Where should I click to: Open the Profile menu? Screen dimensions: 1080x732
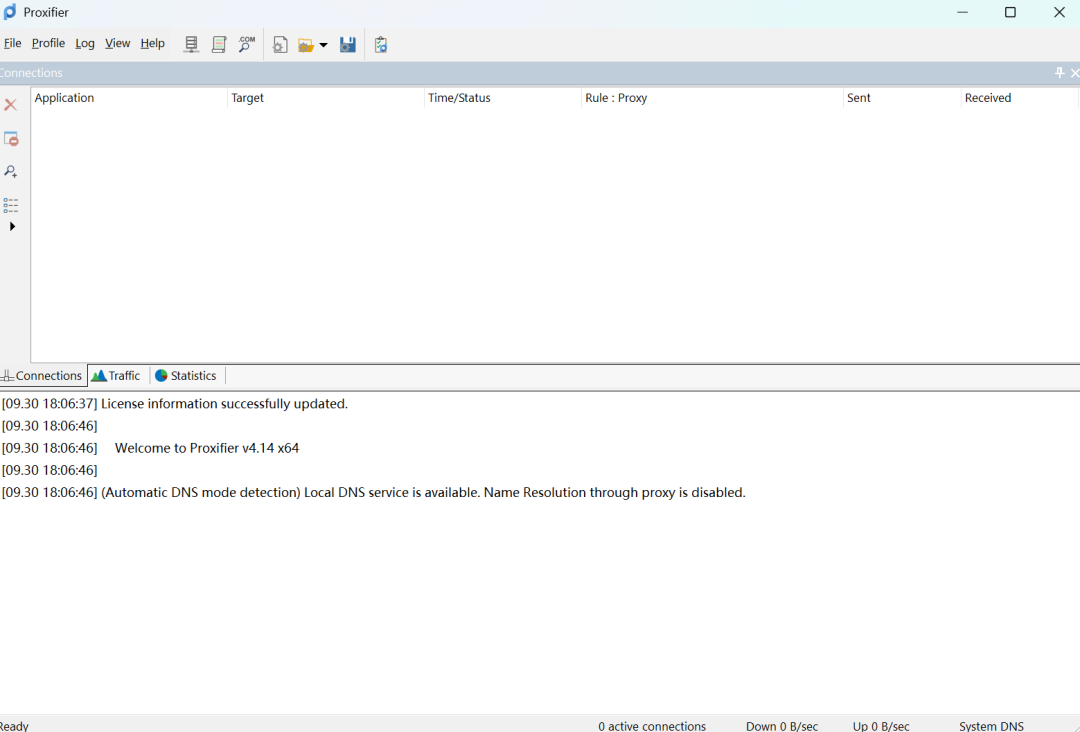pyautogui.click(x=48, y=43)
